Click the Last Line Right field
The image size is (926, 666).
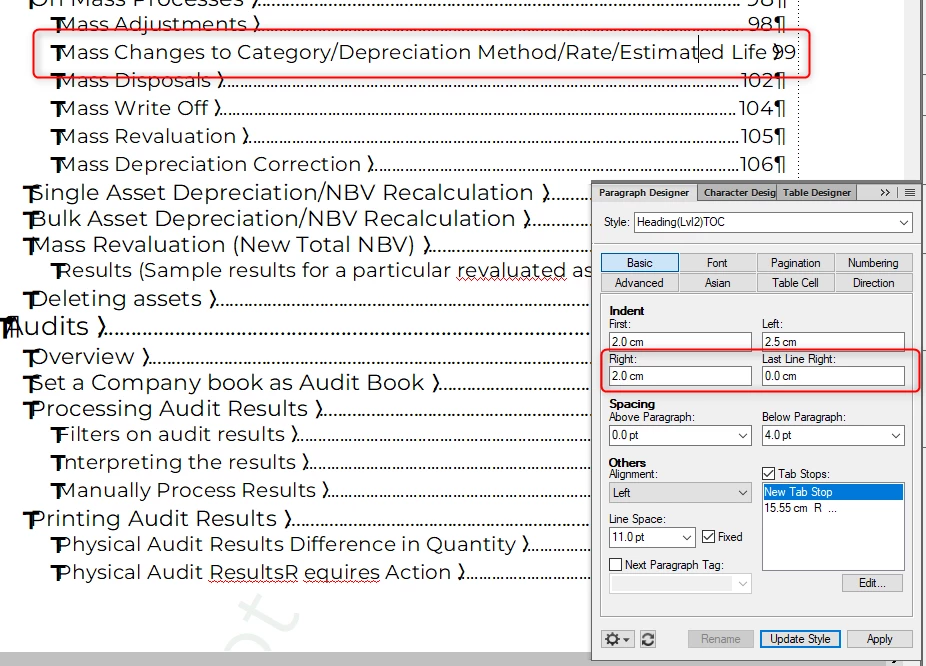coord(833,376)
